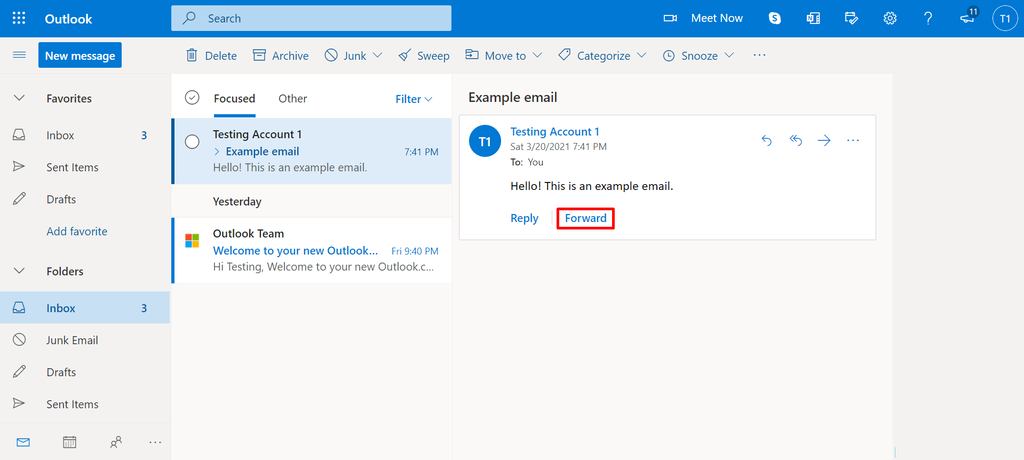
Task: Open notifications megaphone with 11 badge
Action: click(968, 18)
